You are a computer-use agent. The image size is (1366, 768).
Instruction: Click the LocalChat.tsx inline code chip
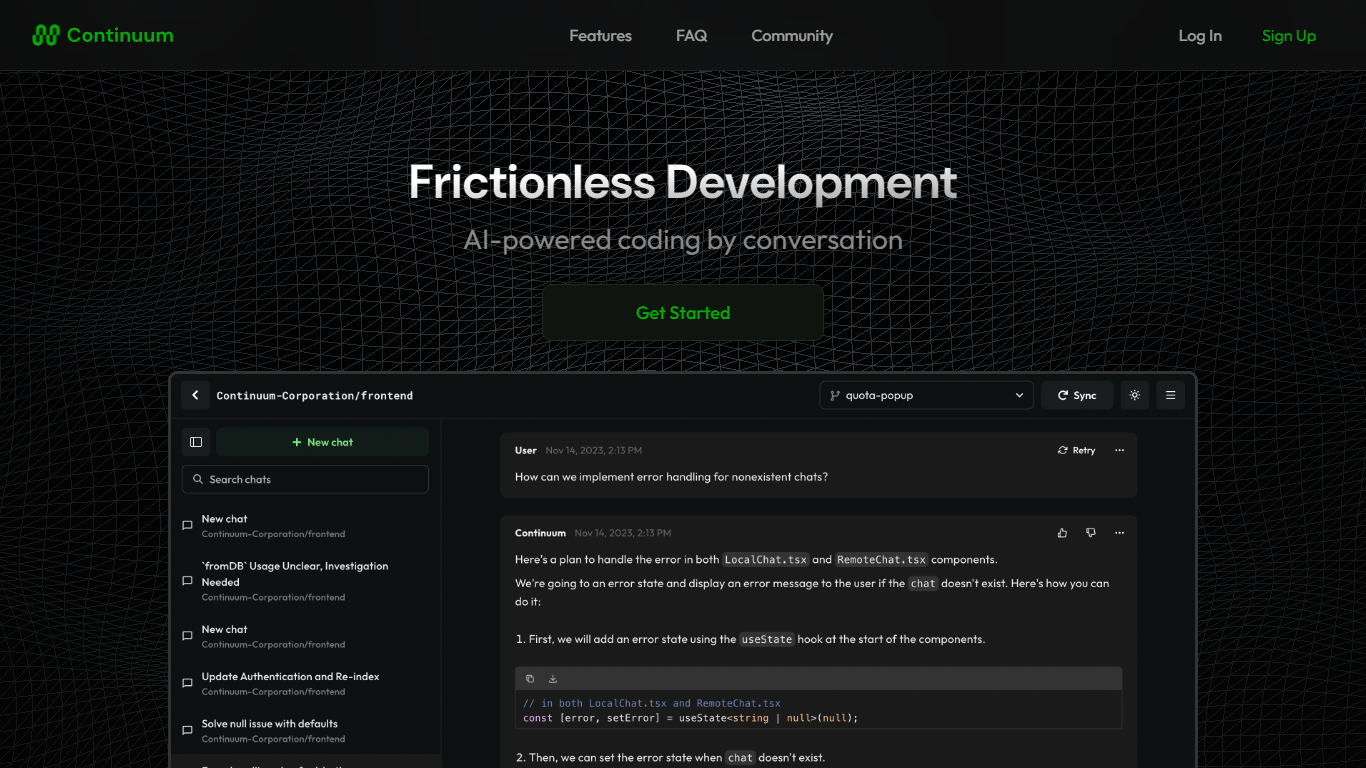[x=766, y=559]
